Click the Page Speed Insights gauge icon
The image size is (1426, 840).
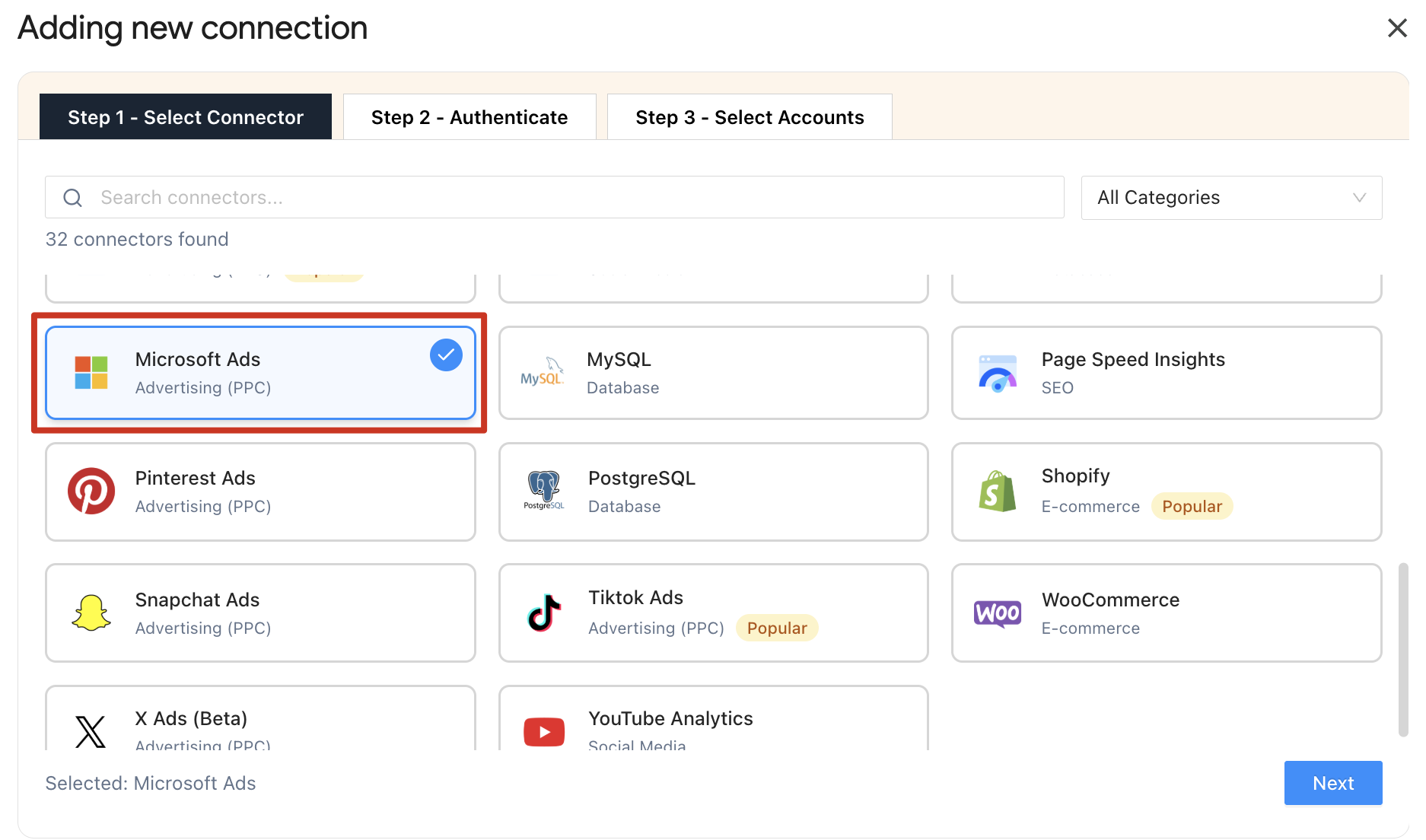(x=998, y=373)
